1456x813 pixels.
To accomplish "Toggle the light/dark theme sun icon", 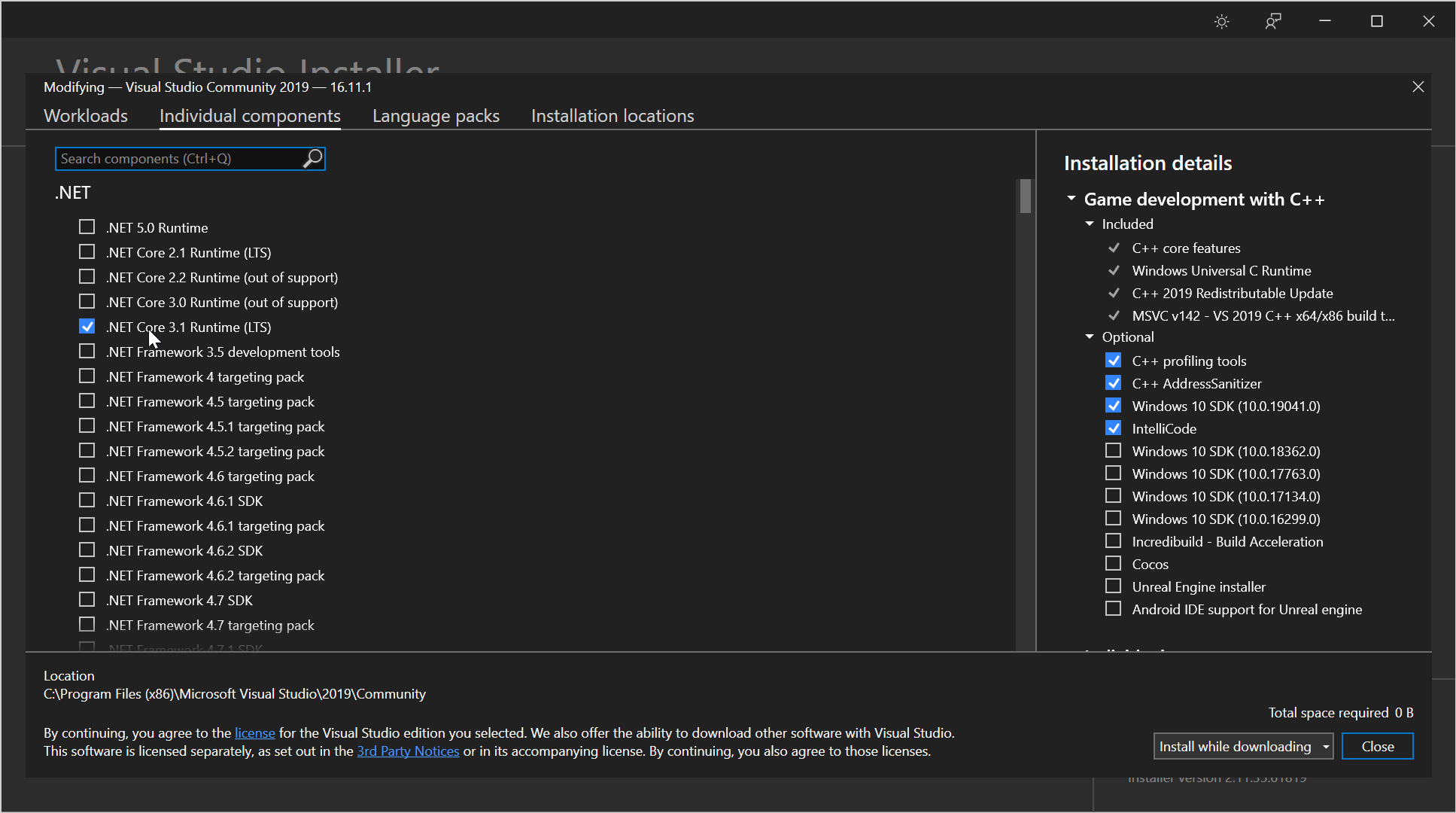I will [x=1222, y=22].
